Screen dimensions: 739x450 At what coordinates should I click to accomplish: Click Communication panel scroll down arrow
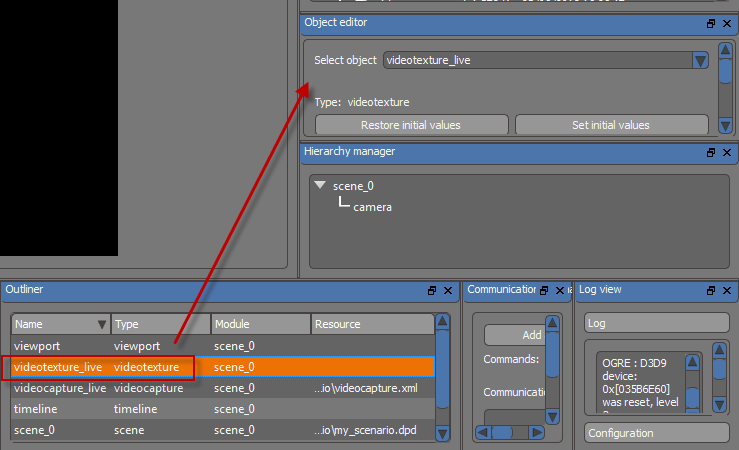pyautogui.click(x=552, y=417)
